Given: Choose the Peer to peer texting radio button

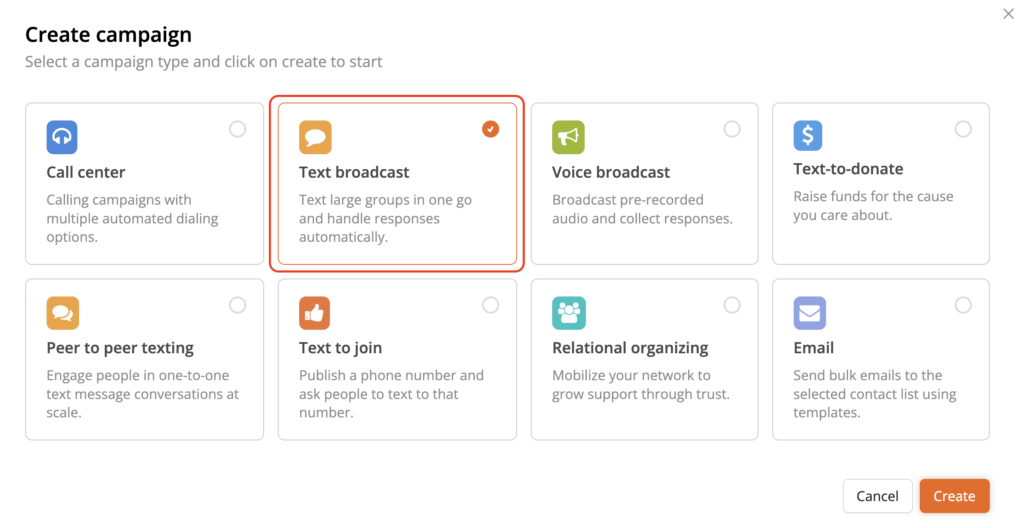Looking at the screenshot, I should point(237,305).
